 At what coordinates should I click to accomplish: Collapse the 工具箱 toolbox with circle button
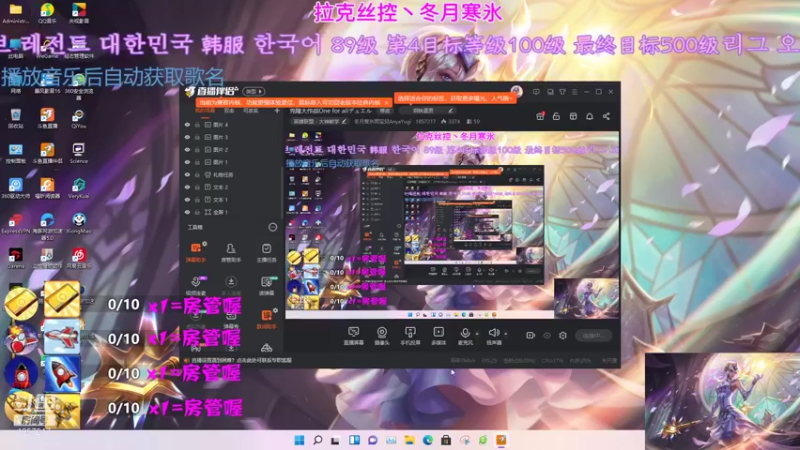point(272,227)
